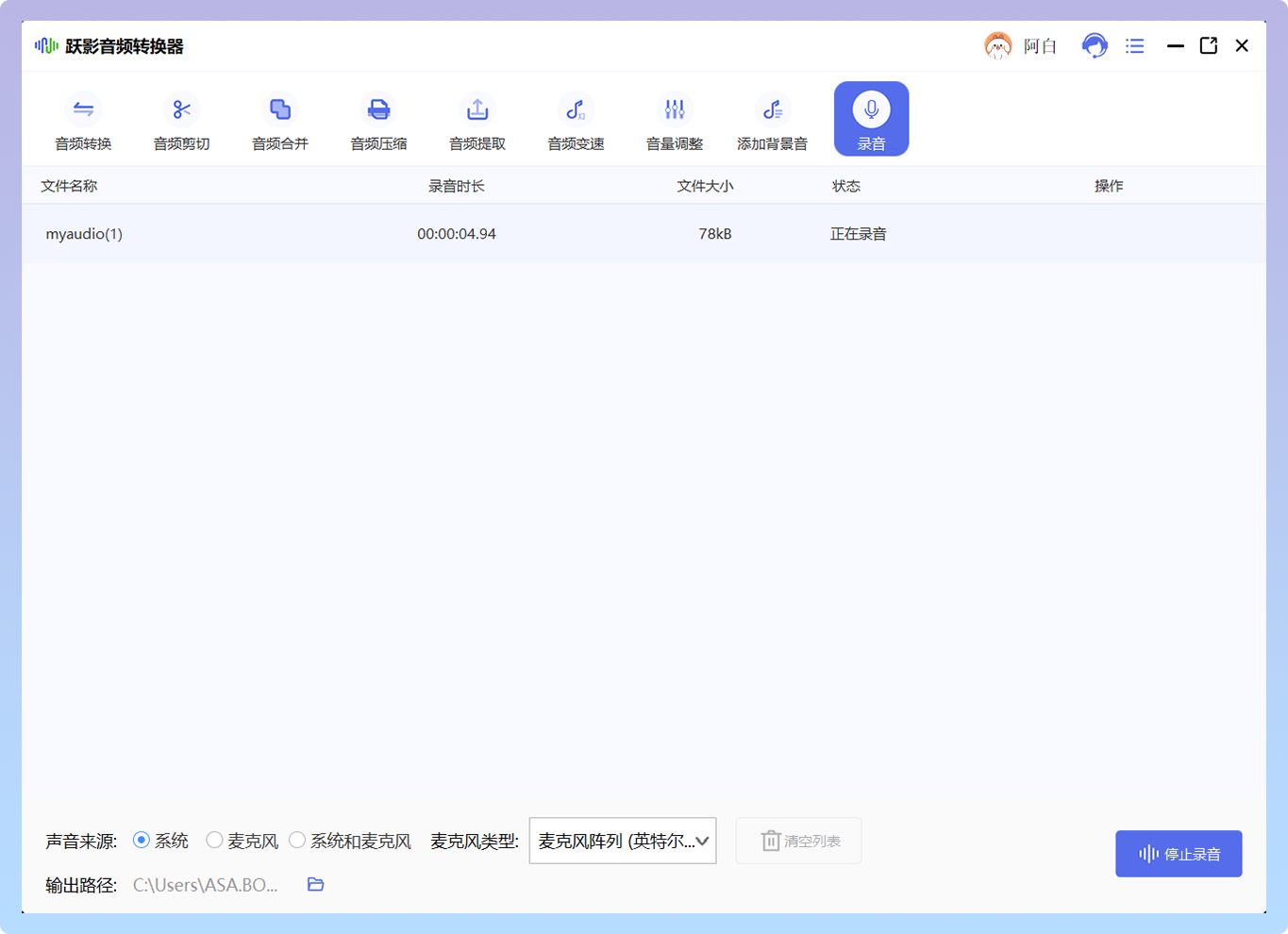Viewport: 1288px width, 934px height.
Task: Click the 清空列表 clear list button
Action: [x=799, y=841]
